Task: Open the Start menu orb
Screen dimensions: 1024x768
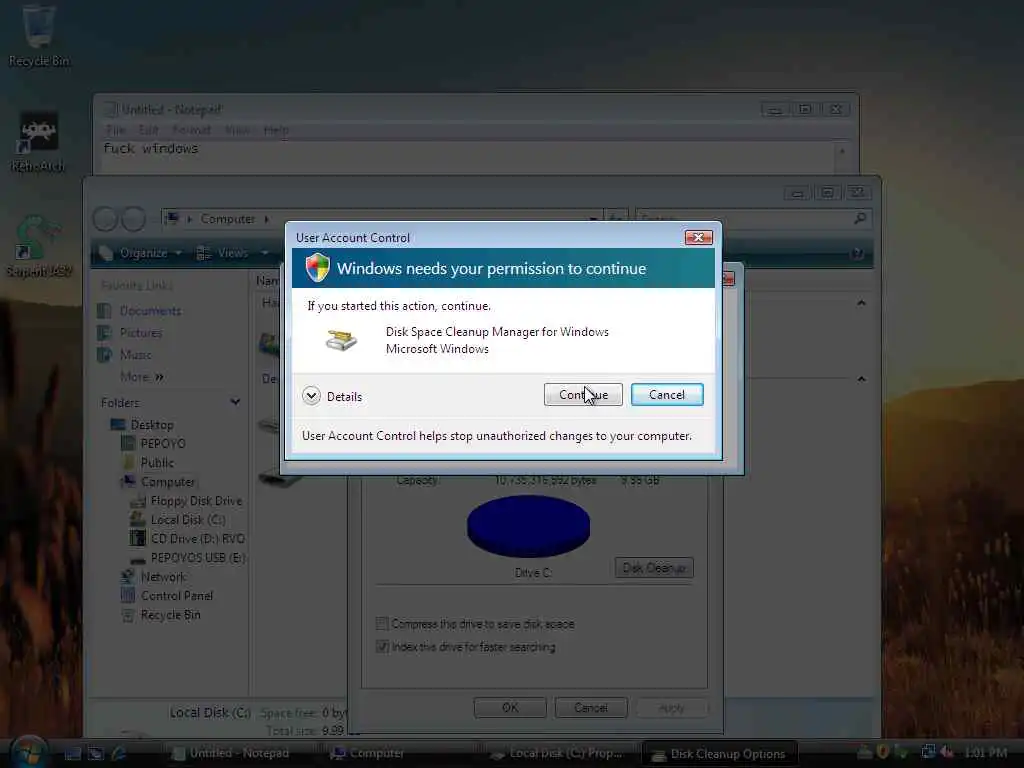Action: [x=27, y=752]
